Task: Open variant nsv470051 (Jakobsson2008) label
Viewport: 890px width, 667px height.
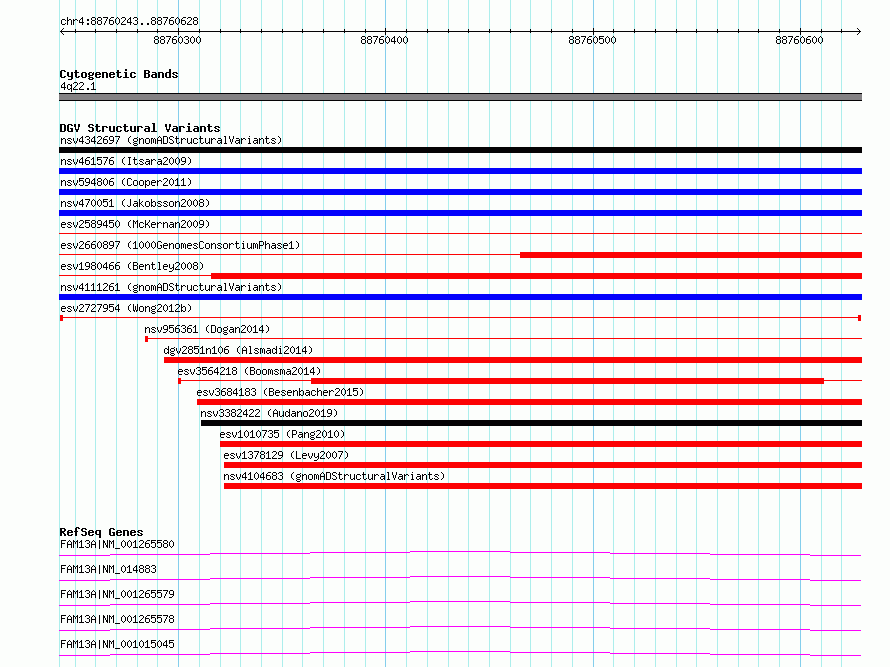Action: coord(135,203)
